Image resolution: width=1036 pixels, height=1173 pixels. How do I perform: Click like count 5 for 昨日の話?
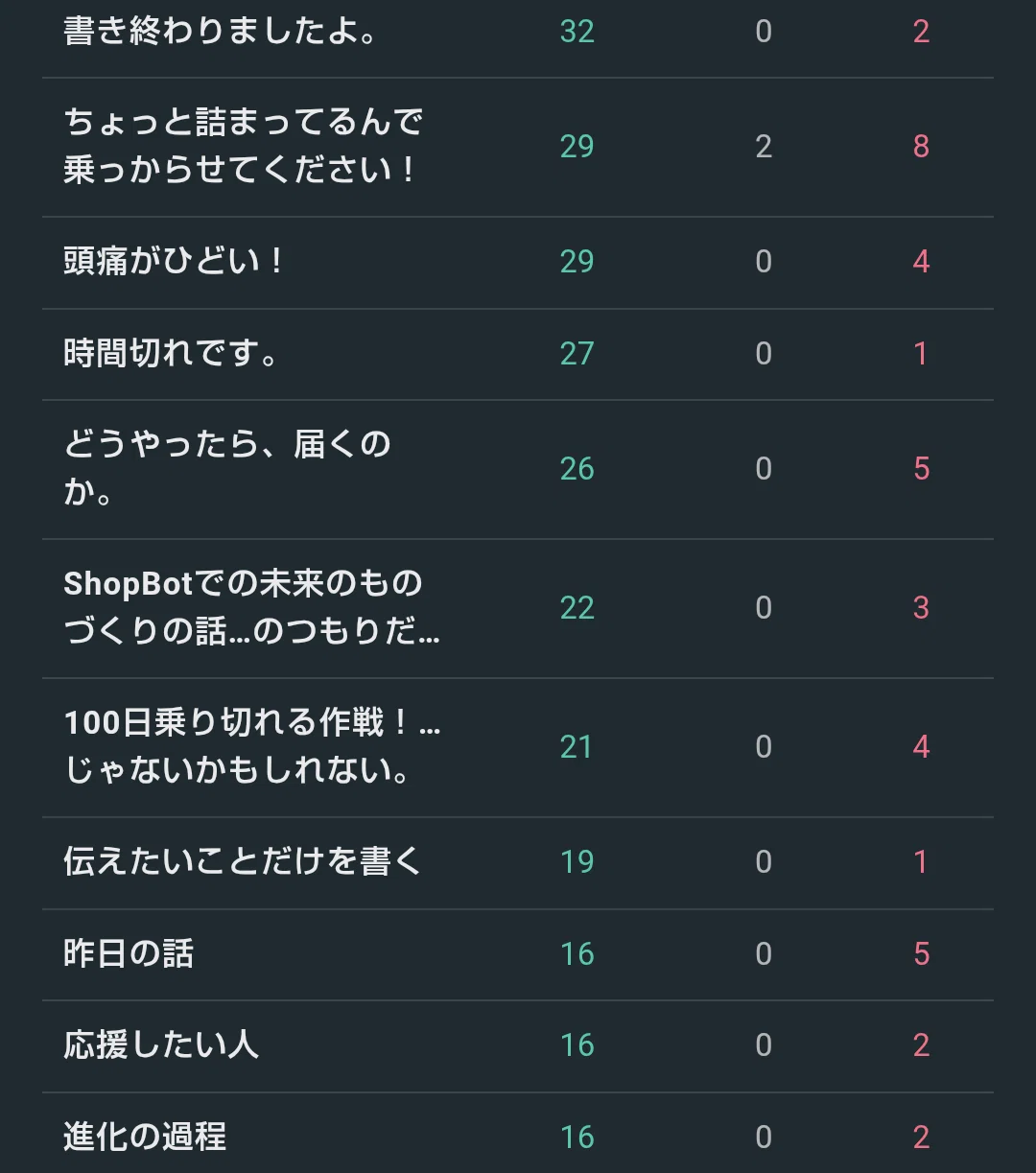tap(921, 954)
